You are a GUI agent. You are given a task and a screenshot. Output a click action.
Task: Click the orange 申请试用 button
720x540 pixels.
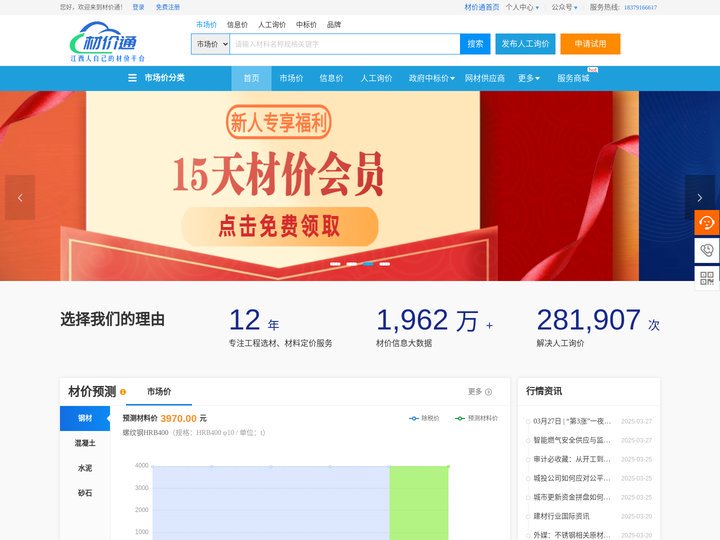coord(590,44)
